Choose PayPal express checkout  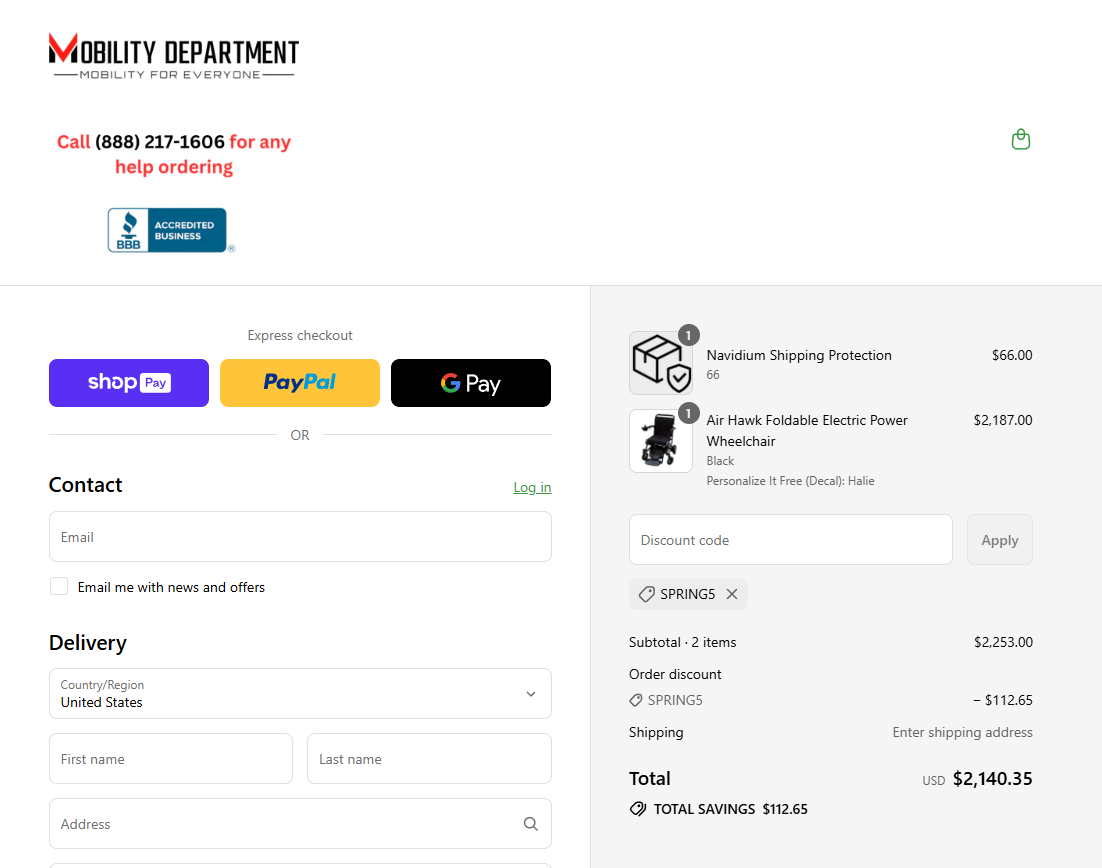pos(299,383)
